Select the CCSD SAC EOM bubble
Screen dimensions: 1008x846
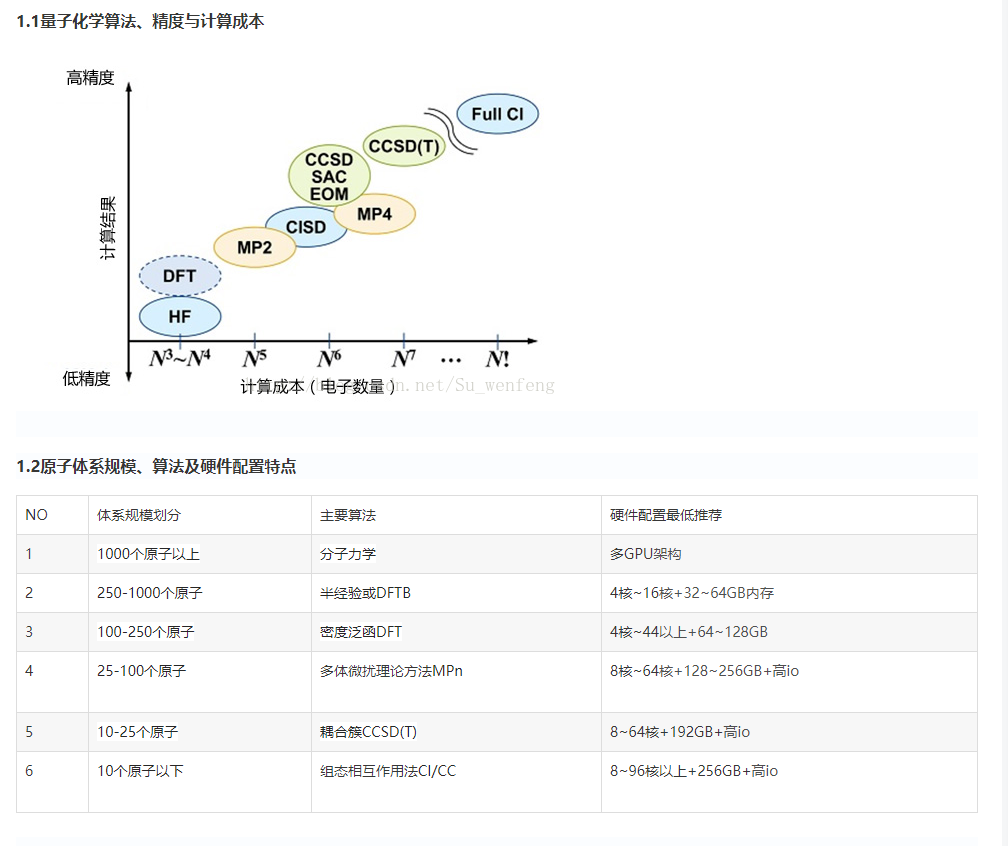(x=330, y=174)
